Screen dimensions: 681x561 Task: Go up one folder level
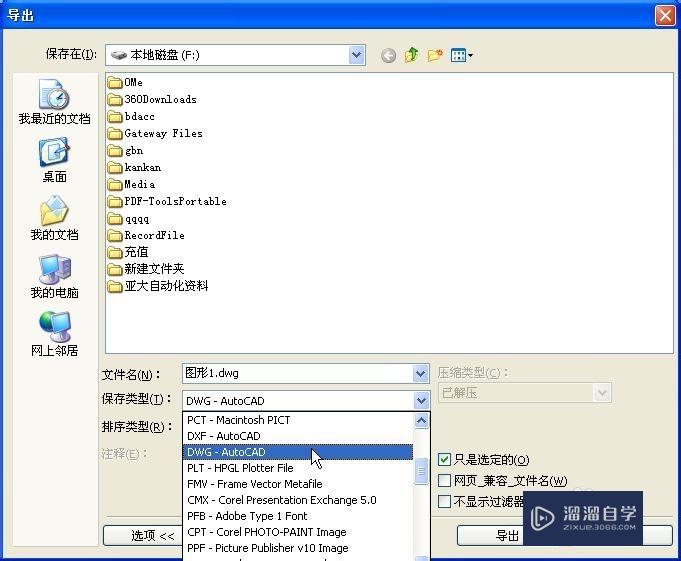click(411, 55)
